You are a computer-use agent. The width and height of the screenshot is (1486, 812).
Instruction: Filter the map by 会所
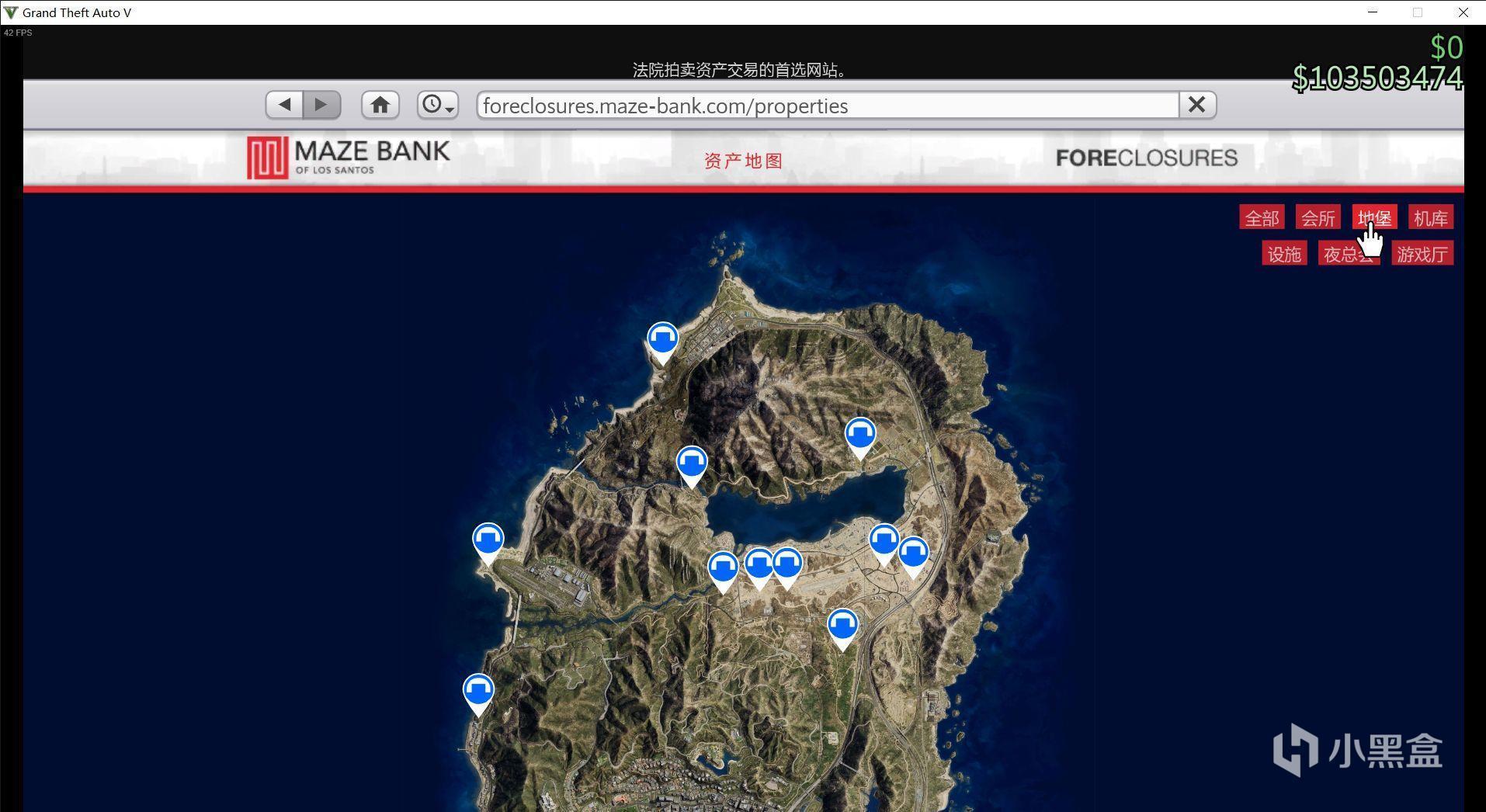[x=1318, y=218]
